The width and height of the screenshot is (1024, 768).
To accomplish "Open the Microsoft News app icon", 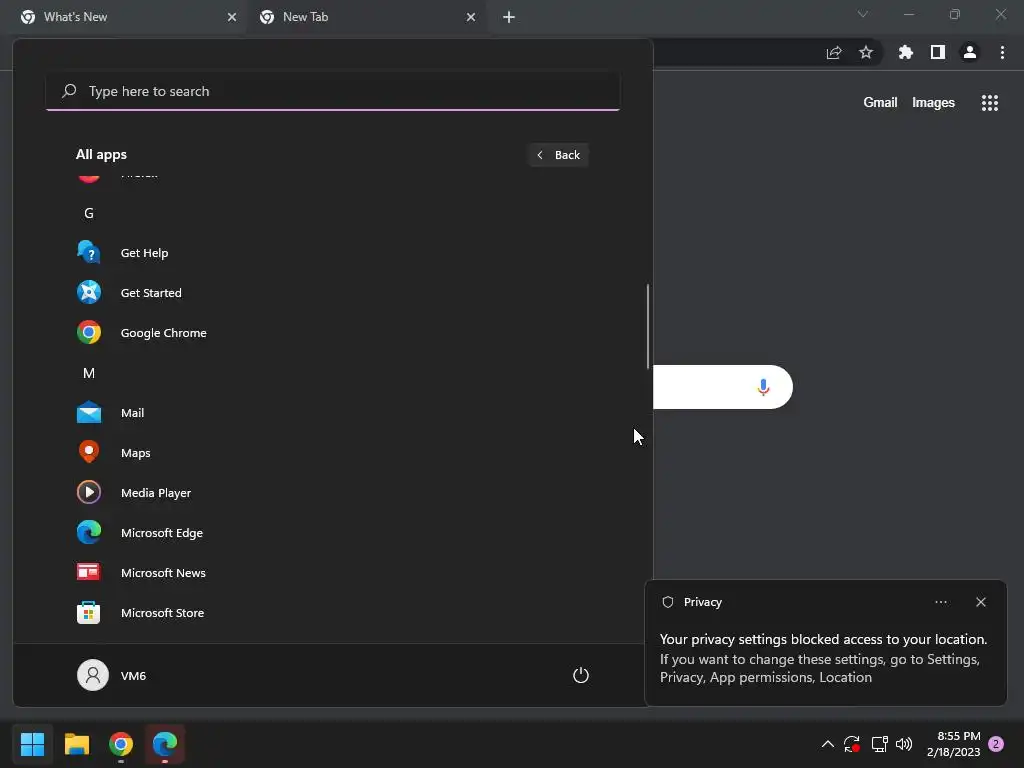I will click(89, 572).
